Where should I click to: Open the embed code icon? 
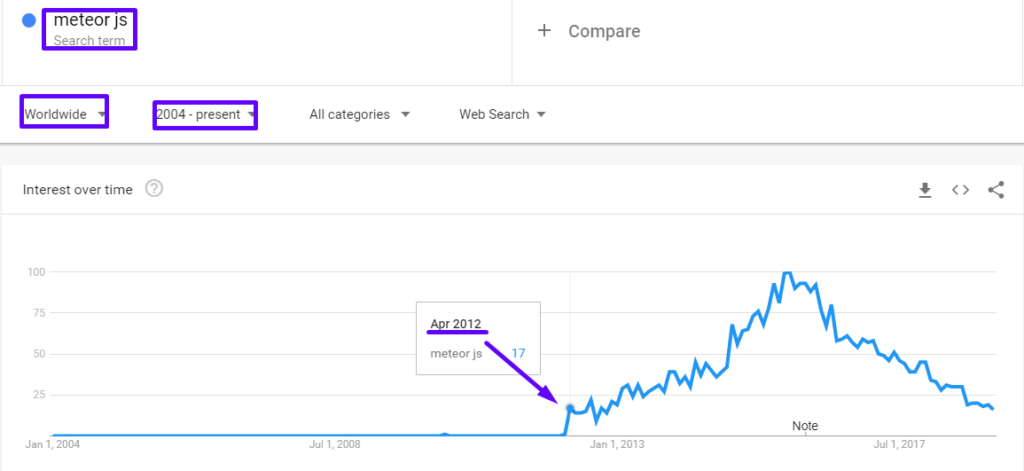960,190
